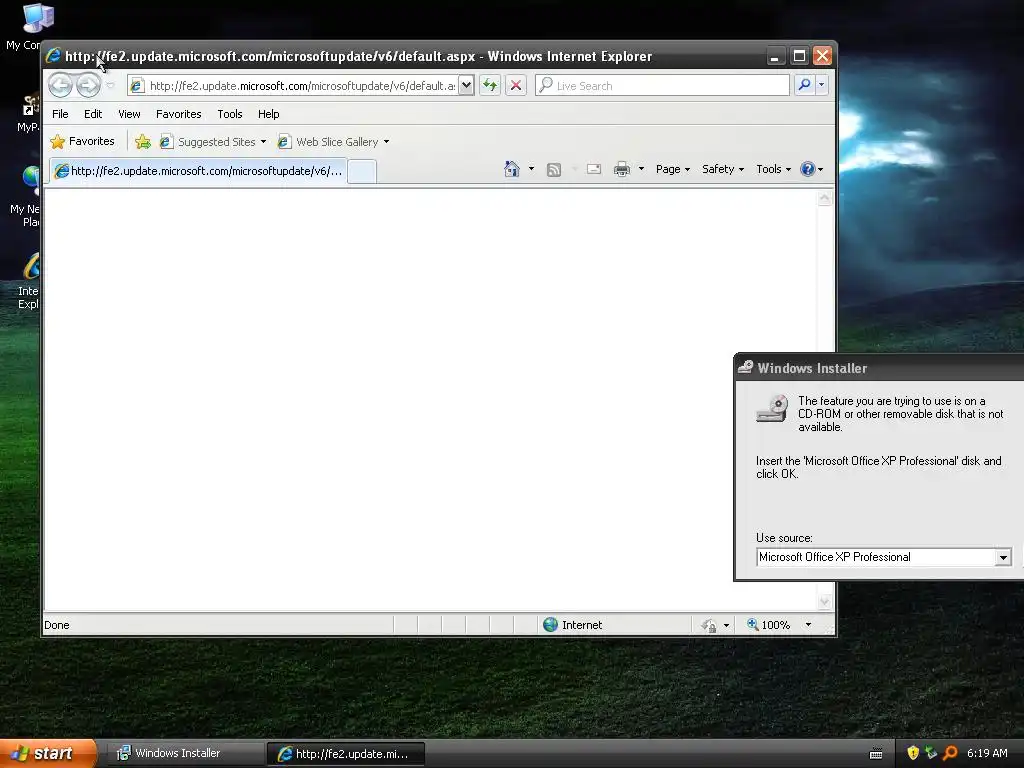Expand the Print dropdown arrow
1024x768 pixels.
[x=641, y=169]
